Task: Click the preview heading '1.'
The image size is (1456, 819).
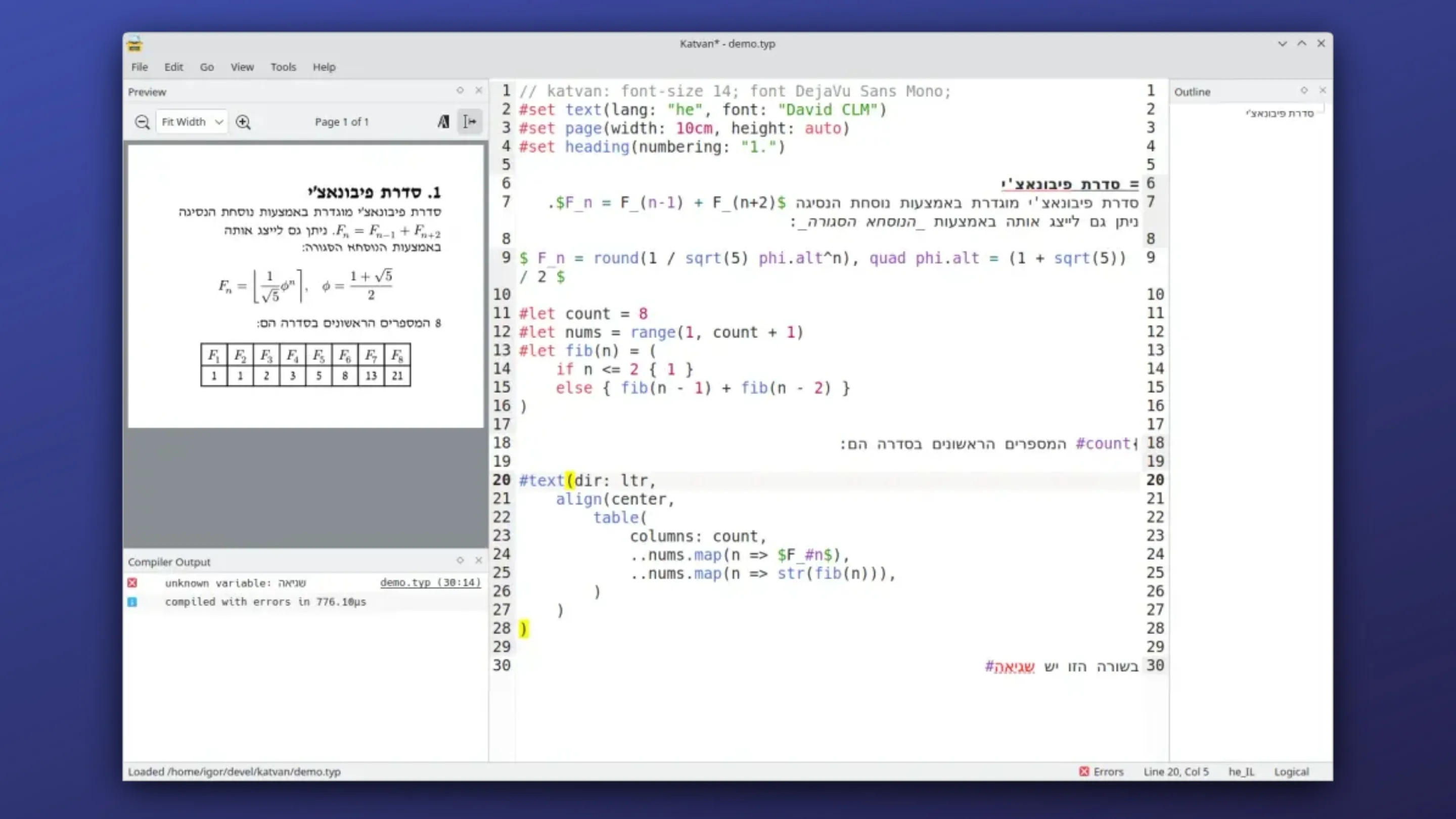Action: (x=375, y=192)
